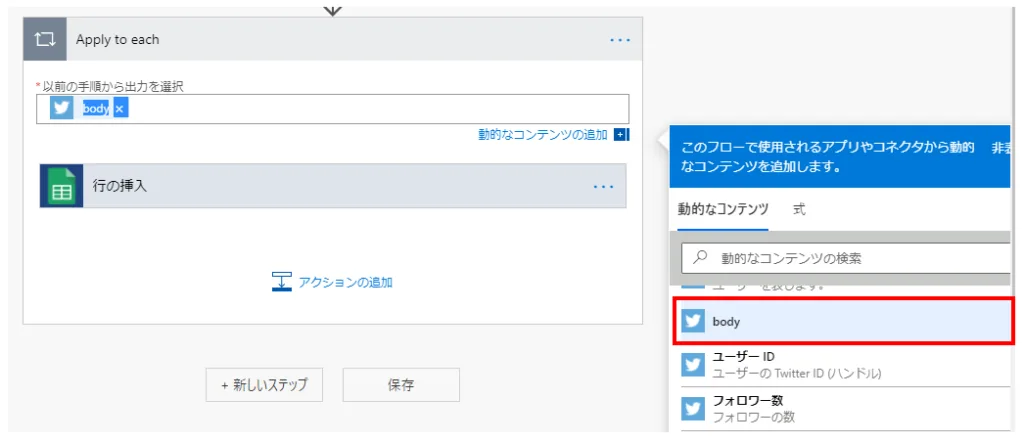Click the アクションの追加 link
1024x443 pixels.
345,282
